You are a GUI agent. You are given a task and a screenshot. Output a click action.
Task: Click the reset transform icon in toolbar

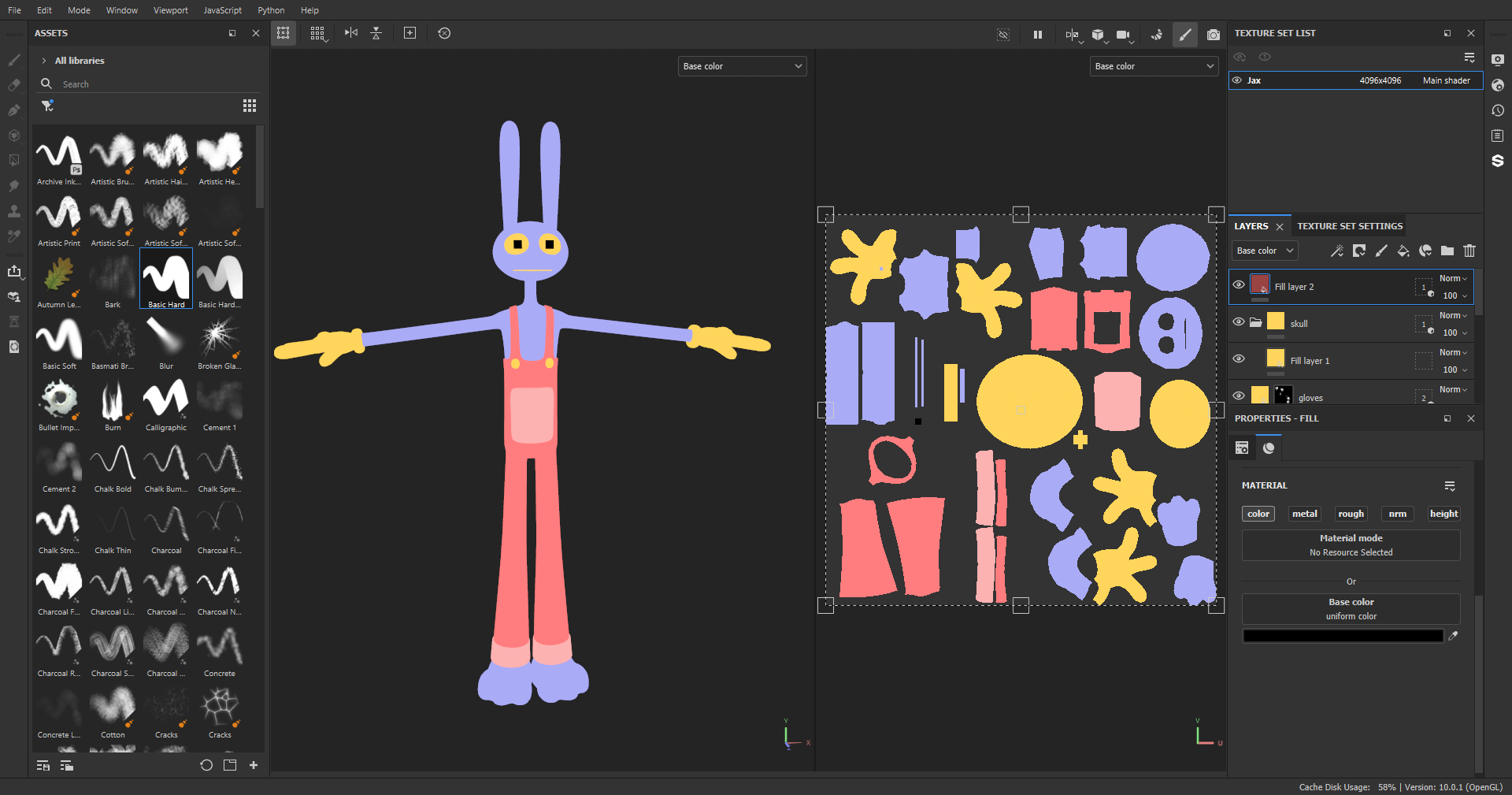(444, 33)
